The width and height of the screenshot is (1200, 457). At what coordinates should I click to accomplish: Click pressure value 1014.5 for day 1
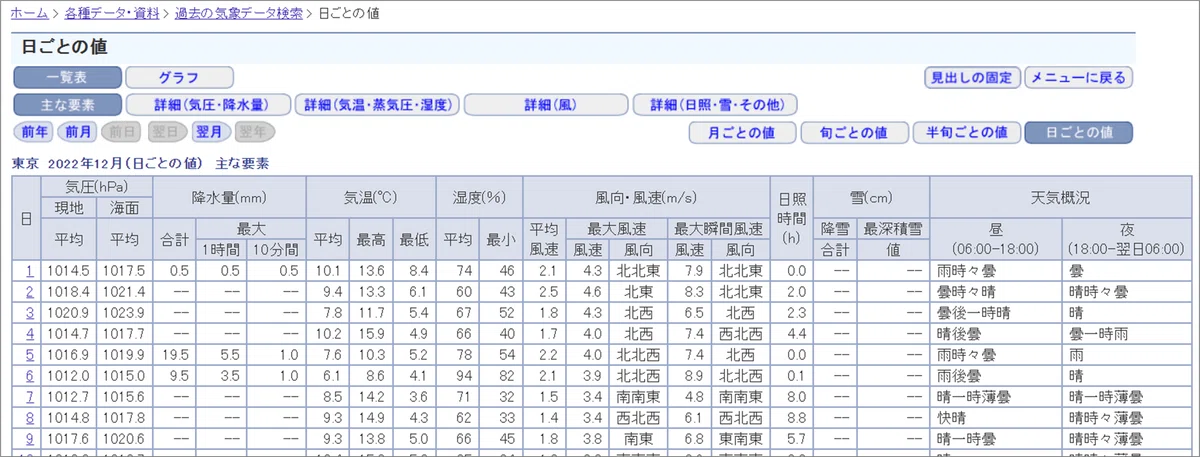pyautogui.click(x=69, y=270)
